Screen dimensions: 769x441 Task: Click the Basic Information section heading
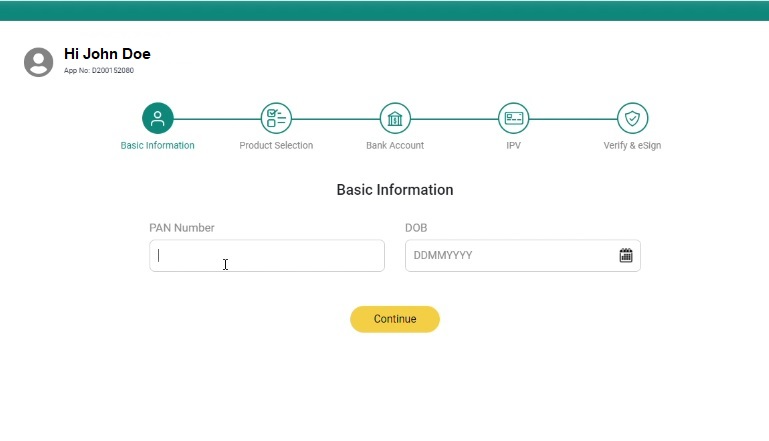[x=395, y=190]
